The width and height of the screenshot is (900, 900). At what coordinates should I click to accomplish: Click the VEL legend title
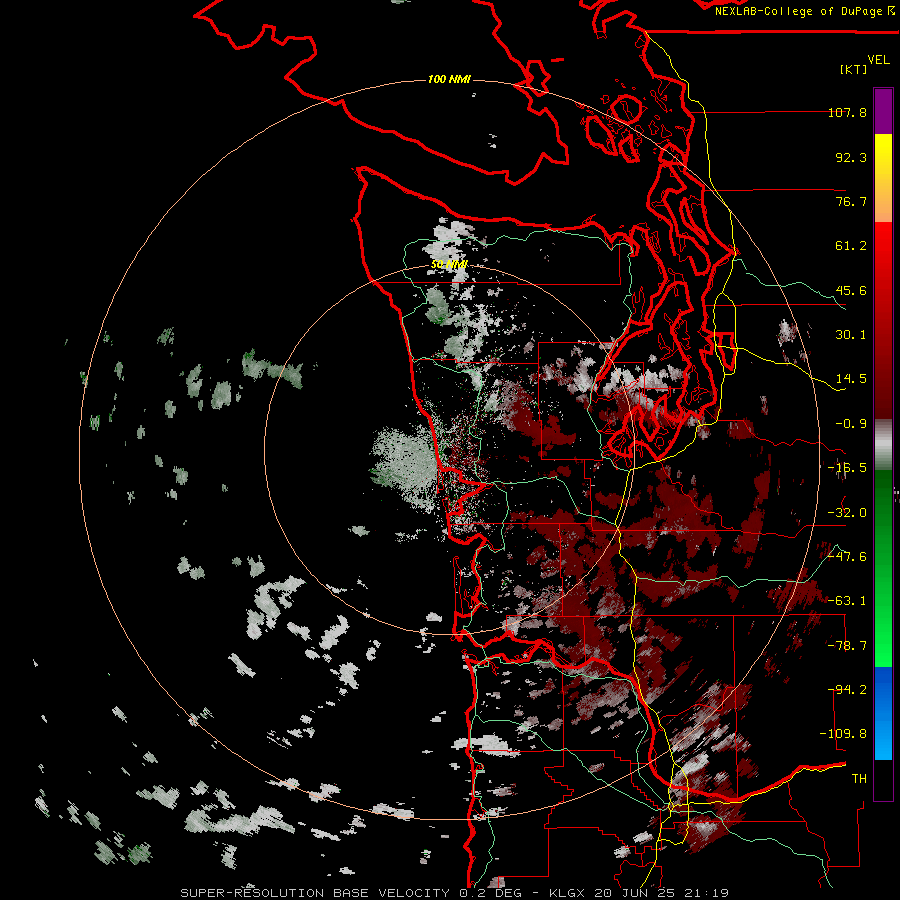(x=878, y=60)
